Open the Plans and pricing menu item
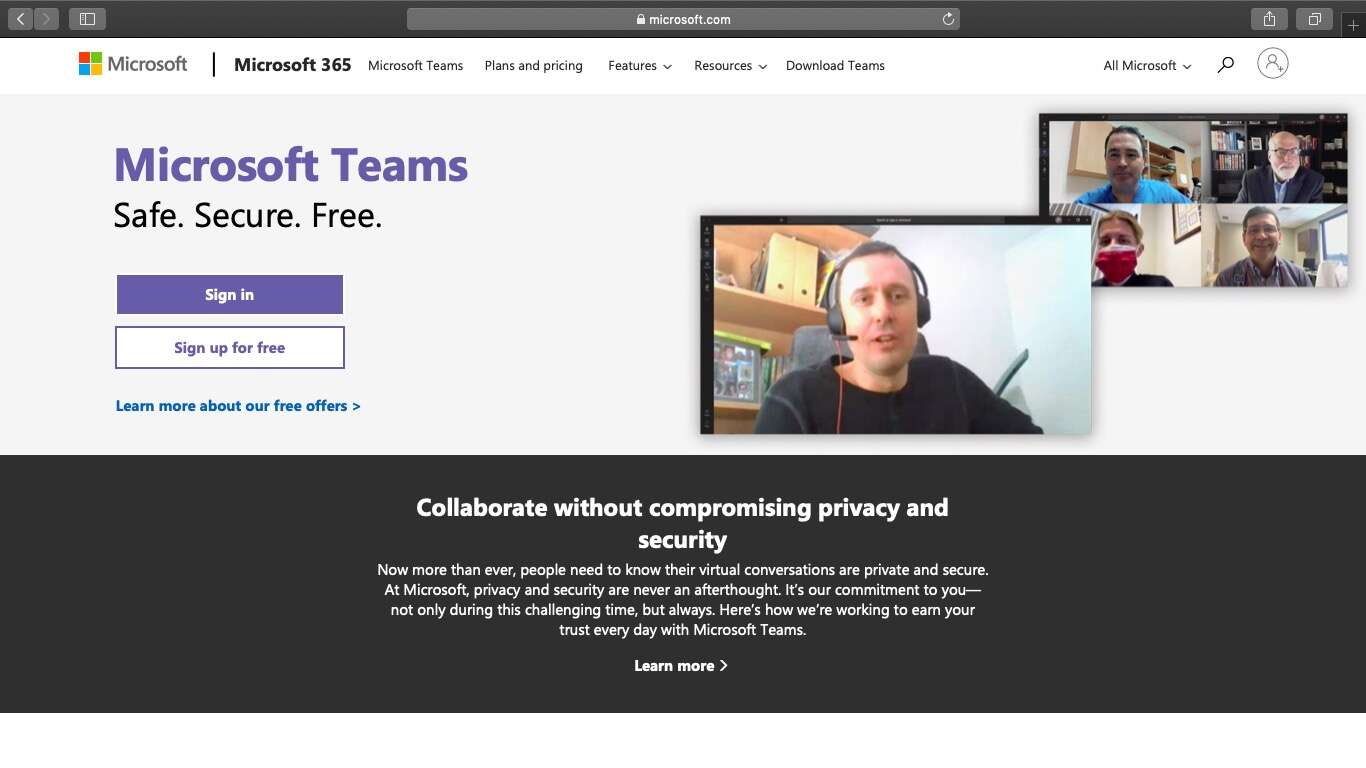This screenshot has height=768, width=1366. click(533, 65)
